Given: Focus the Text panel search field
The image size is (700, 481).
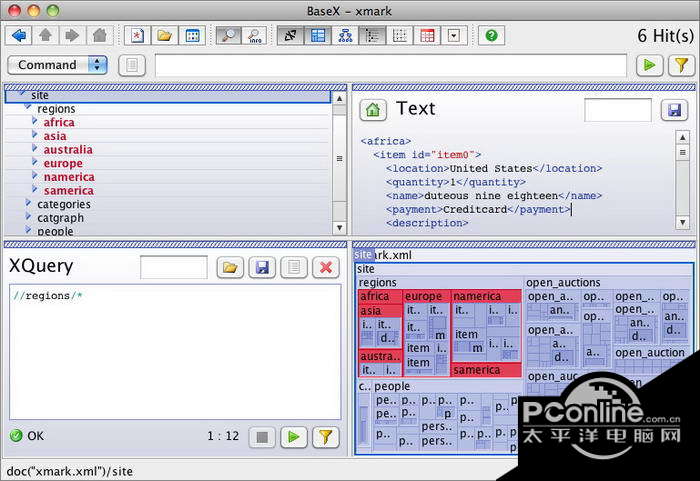Looking at the screenshot, I should click(x=618, y=110).
